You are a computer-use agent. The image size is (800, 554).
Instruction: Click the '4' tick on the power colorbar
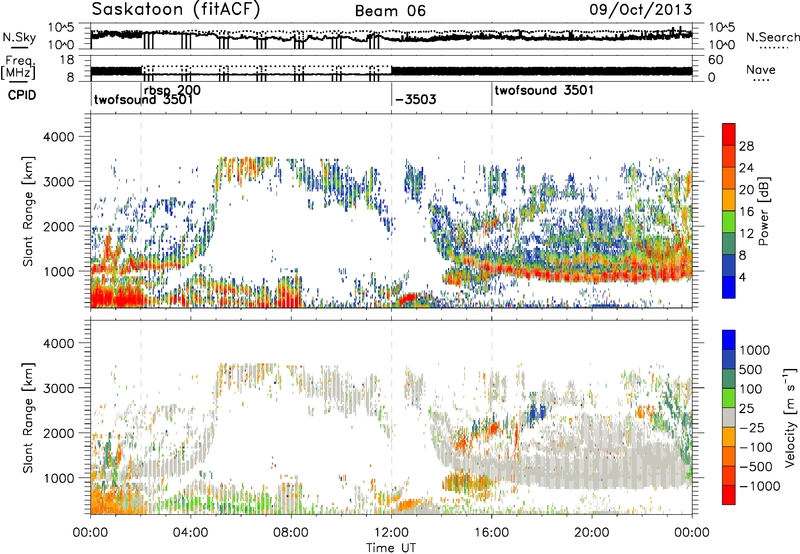(x=742, y=277)
